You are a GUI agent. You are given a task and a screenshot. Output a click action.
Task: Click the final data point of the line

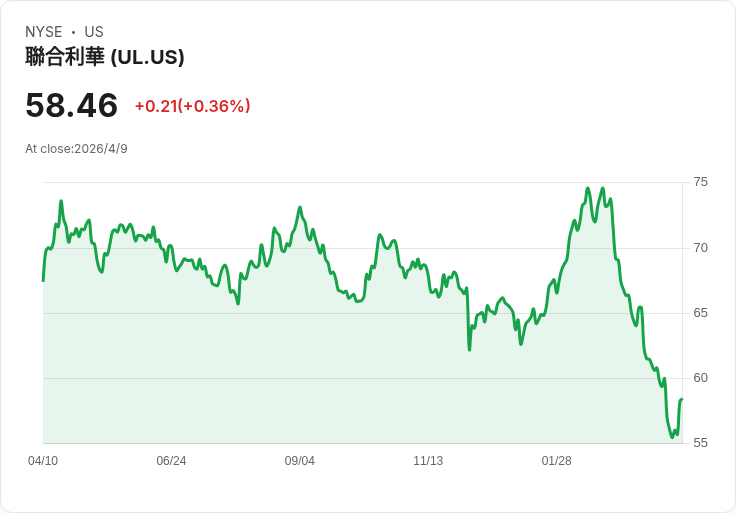coord(682,399)
